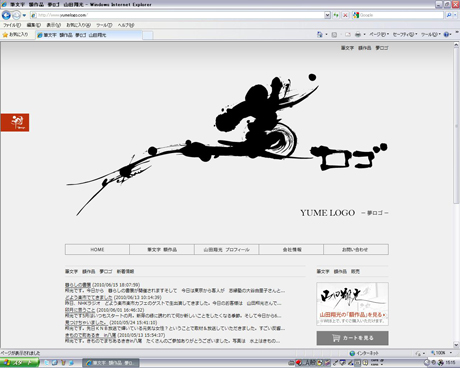
Task: Open the お気に入り (Favorites) menu in menu bar
Action: click(78, 25)
